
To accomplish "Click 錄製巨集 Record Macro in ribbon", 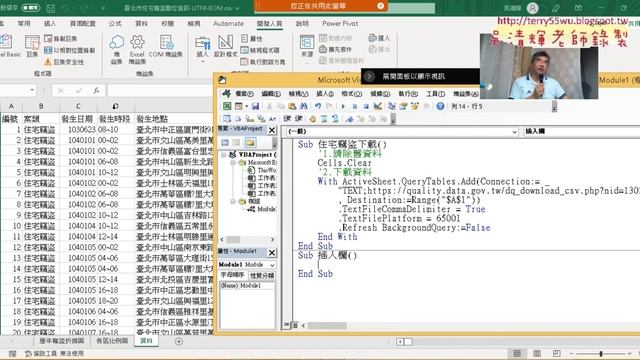I will point(61,38).
